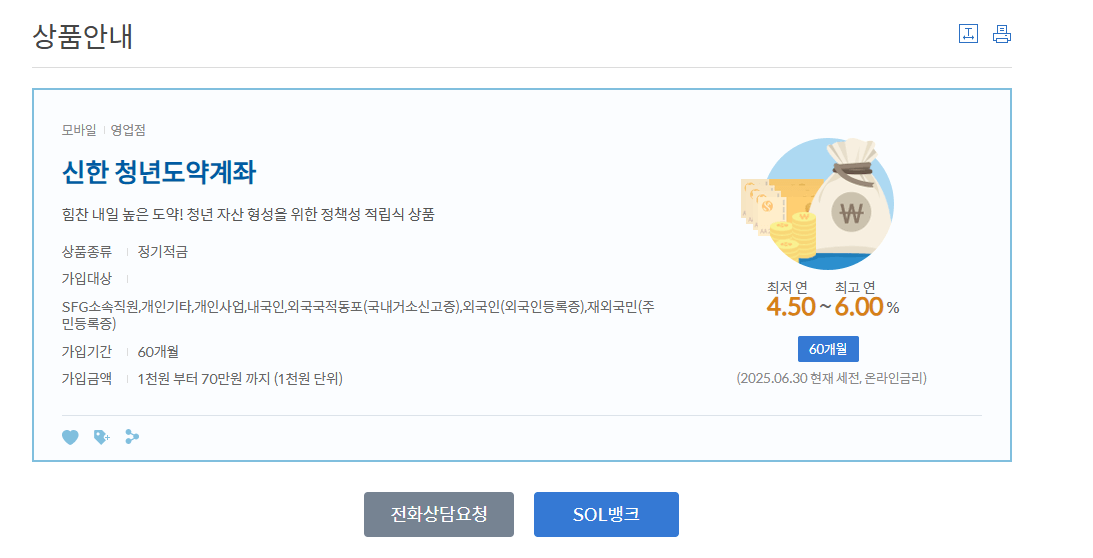Click the minimum rate 4.50 value
Screen dimensions: 1093x558
(790, 307)
